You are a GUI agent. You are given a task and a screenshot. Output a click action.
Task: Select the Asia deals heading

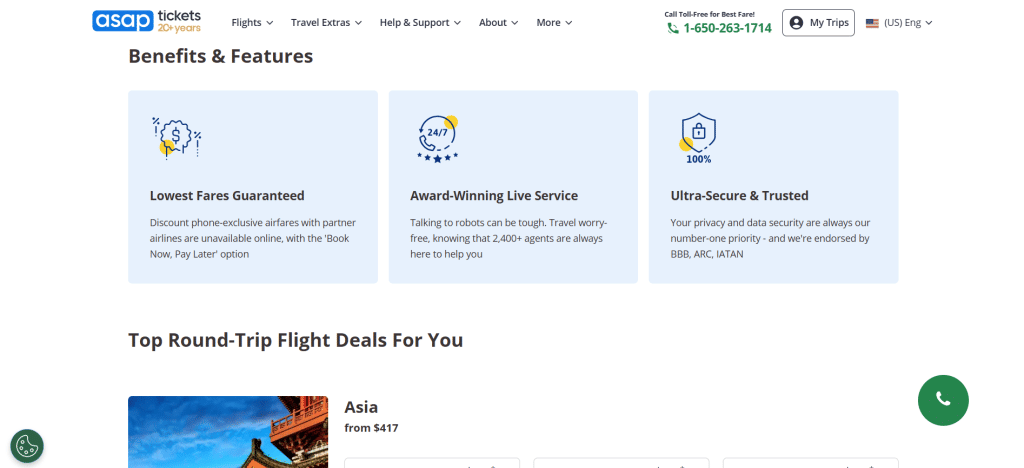[361, 407]
